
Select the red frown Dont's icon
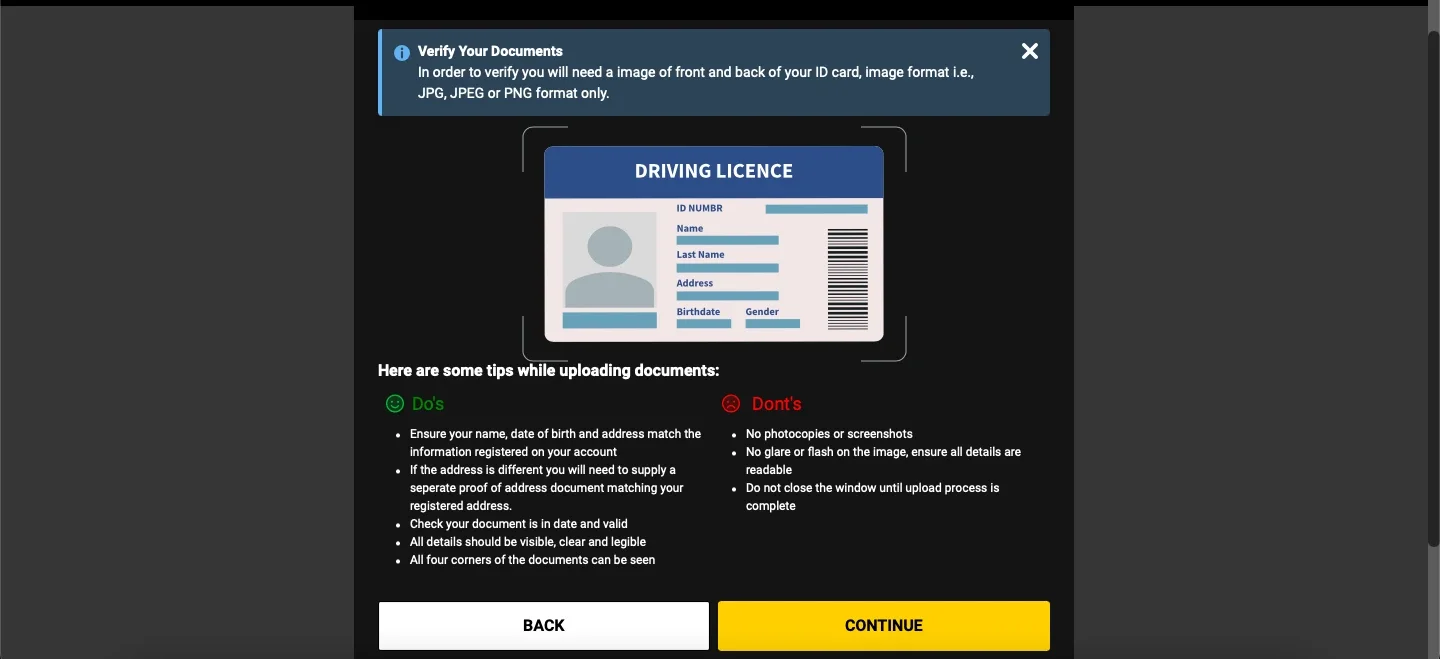[x=731, y=404]
